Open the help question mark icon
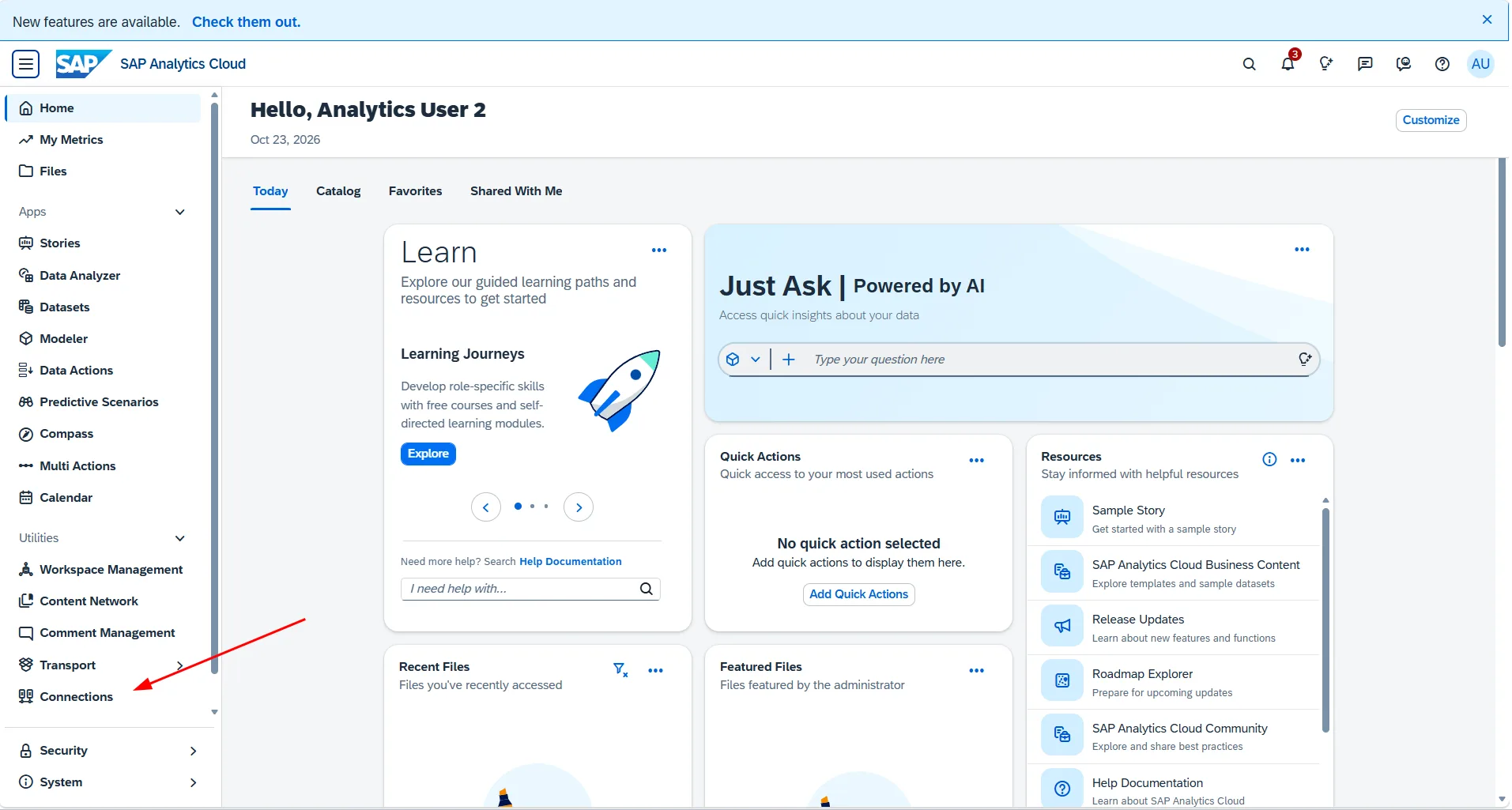 [1442, 64]
